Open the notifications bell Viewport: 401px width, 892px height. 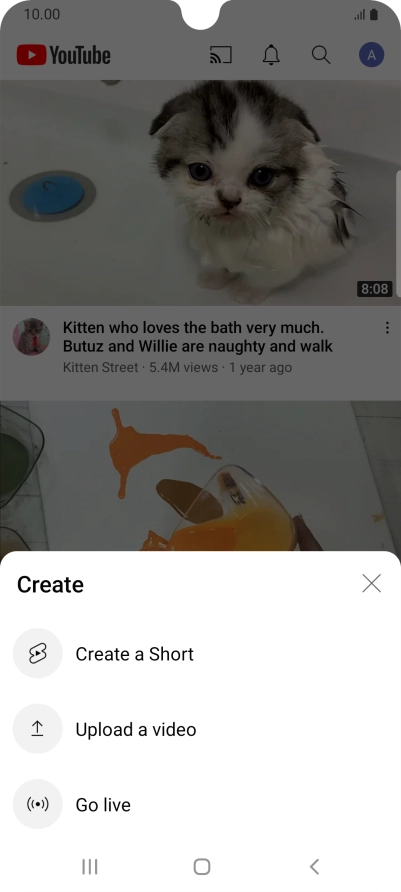pyautogui.click(x=271, y=55)
